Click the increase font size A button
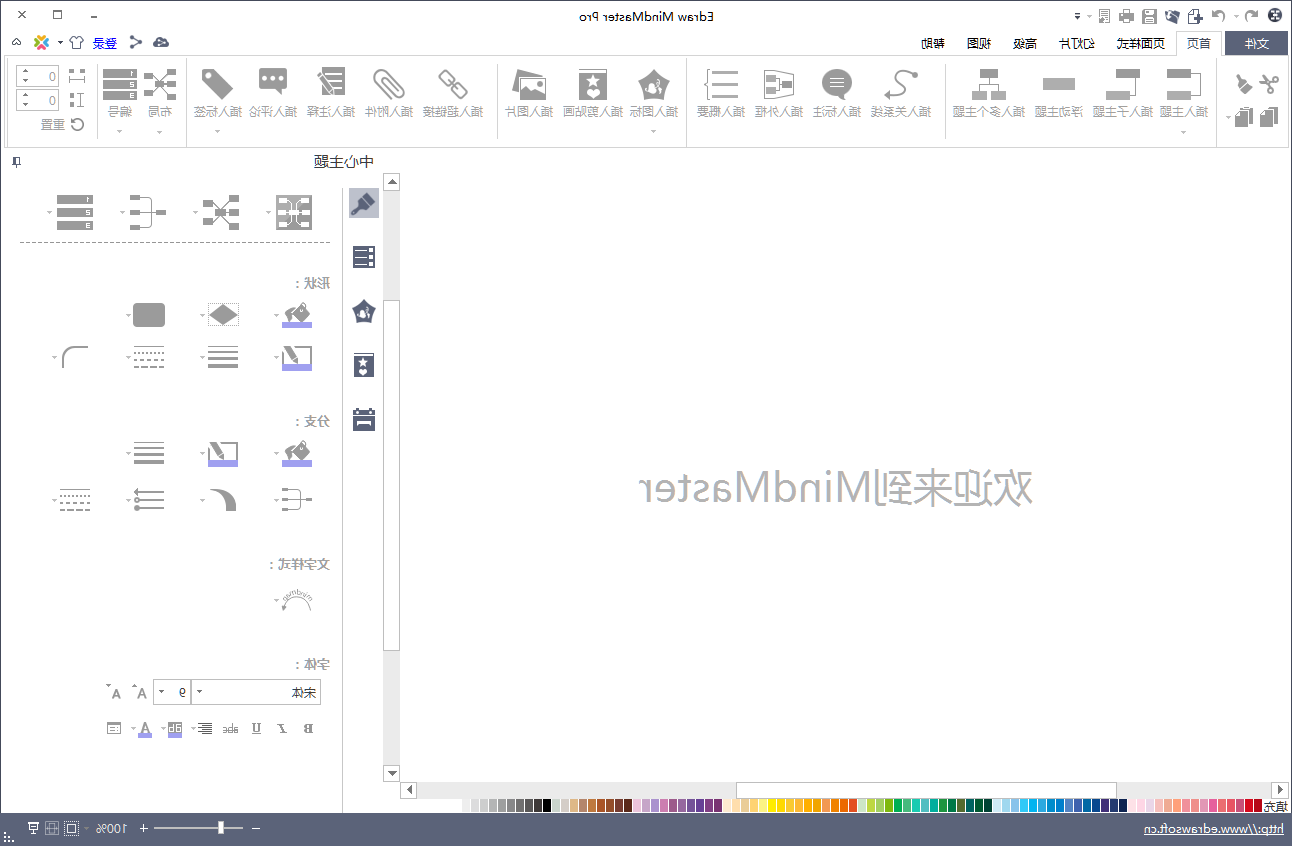Image resolution: width=1292 pixels, height=846 pixels. [142, 692]
